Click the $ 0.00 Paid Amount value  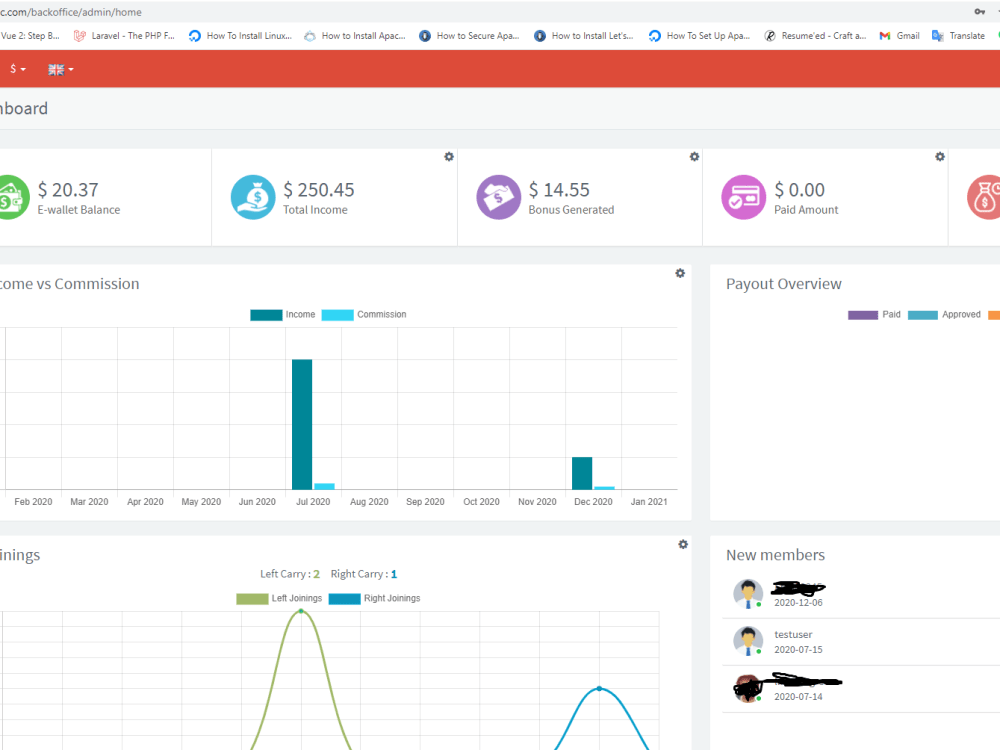click(800, 189)
